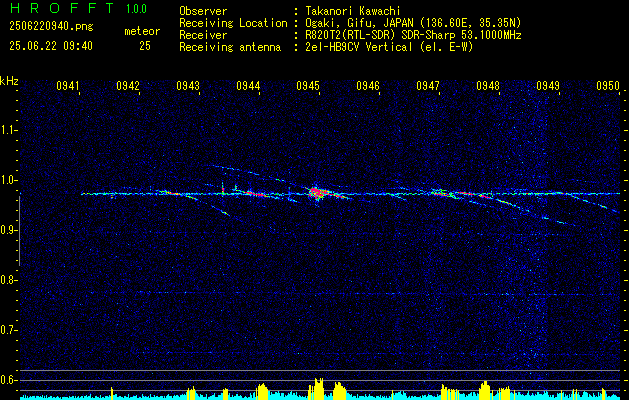
Task: Click the bright red meteor echo near 0945
Action: 318,193
